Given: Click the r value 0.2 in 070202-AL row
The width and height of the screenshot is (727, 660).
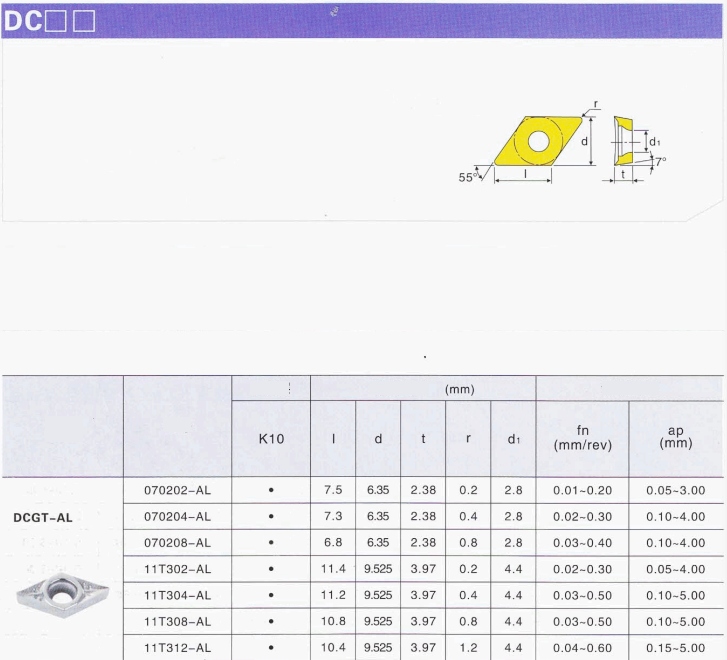Looking at the screenshot, I should (468, 490).
